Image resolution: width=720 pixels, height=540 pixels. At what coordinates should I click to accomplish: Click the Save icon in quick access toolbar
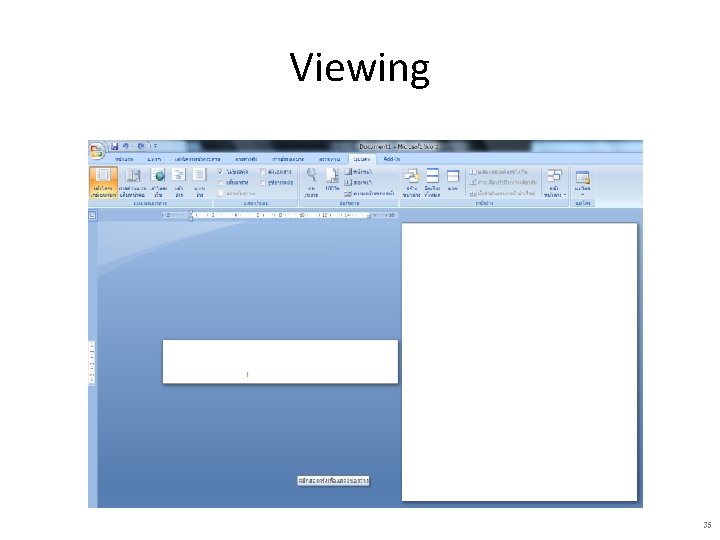[114, 146]
